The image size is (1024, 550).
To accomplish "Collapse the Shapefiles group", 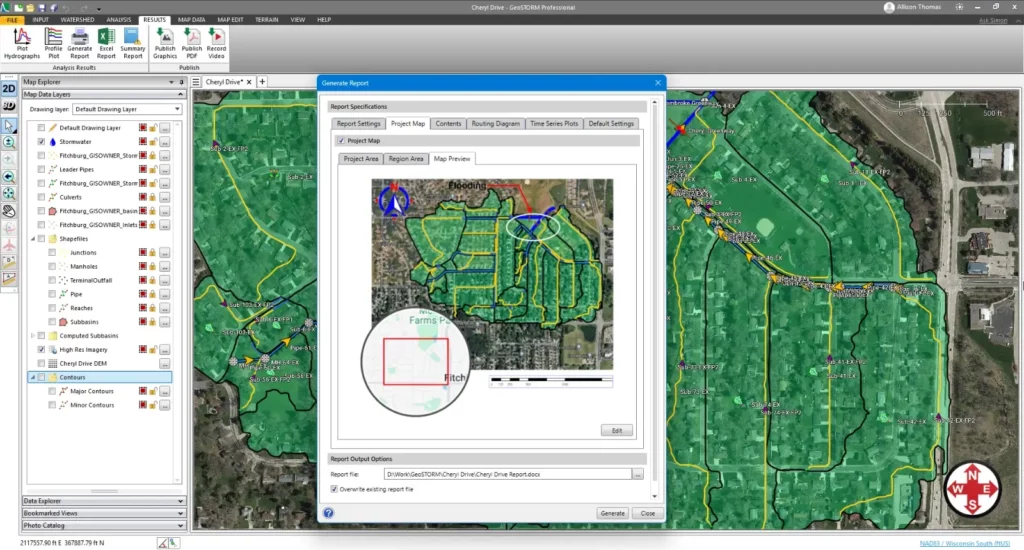I will pyautogui.click(x=33, y=239).
